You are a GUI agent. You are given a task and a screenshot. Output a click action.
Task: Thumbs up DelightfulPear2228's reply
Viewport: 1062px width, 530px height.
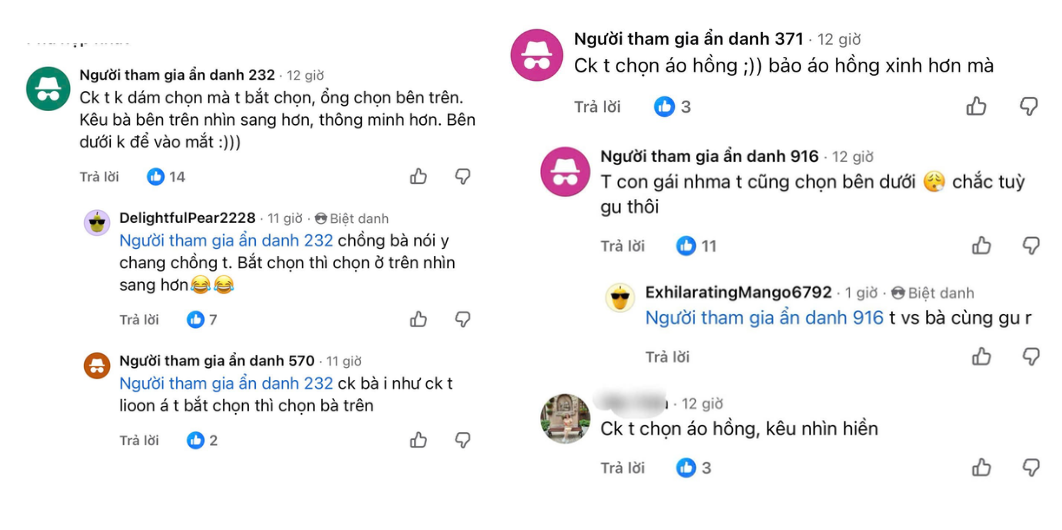pyautogui.click(x=419, y=319)
